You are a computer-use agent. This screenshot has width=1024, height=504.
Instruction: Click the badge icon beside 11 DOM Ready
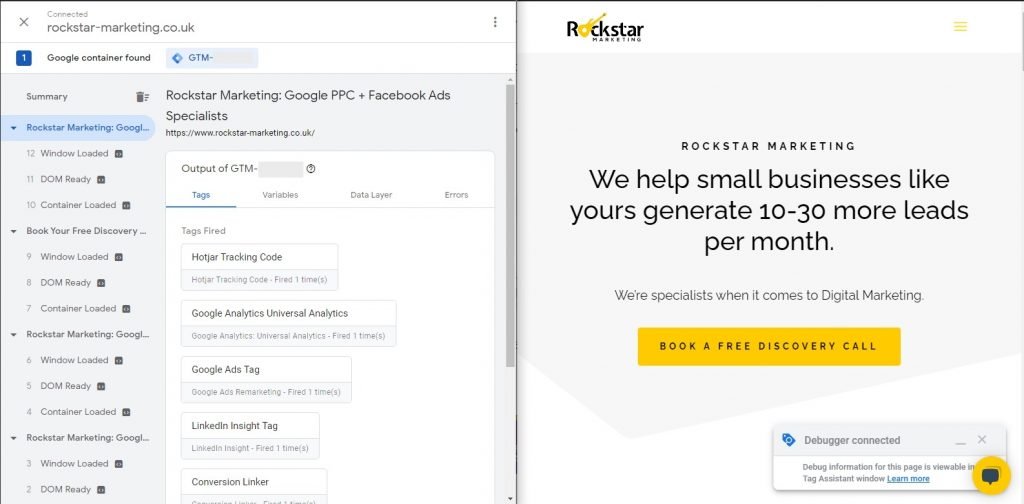(x=101, y=180)
